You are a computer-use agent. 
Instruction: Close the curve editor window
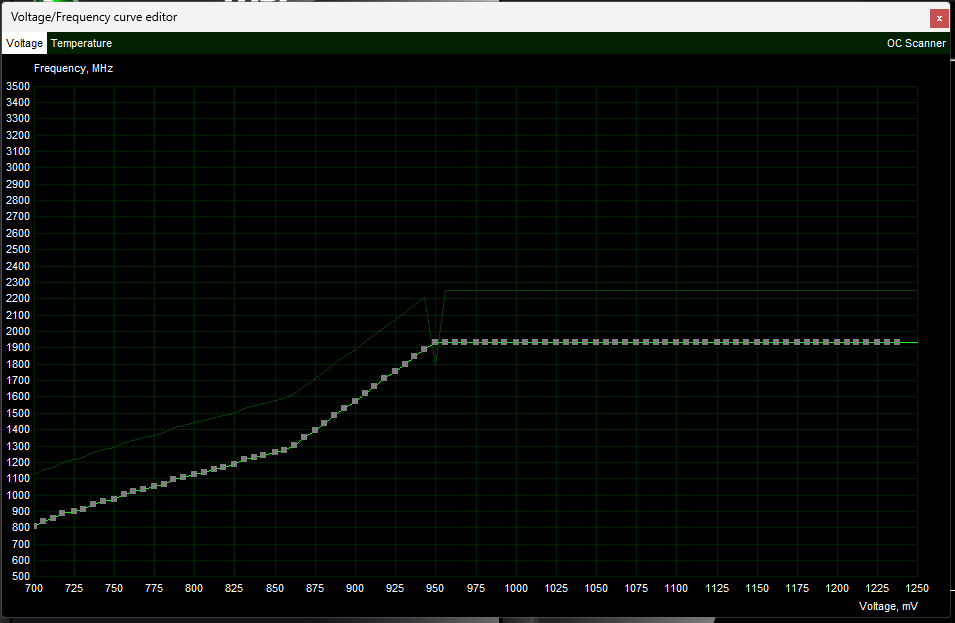(x=938, y=17)
